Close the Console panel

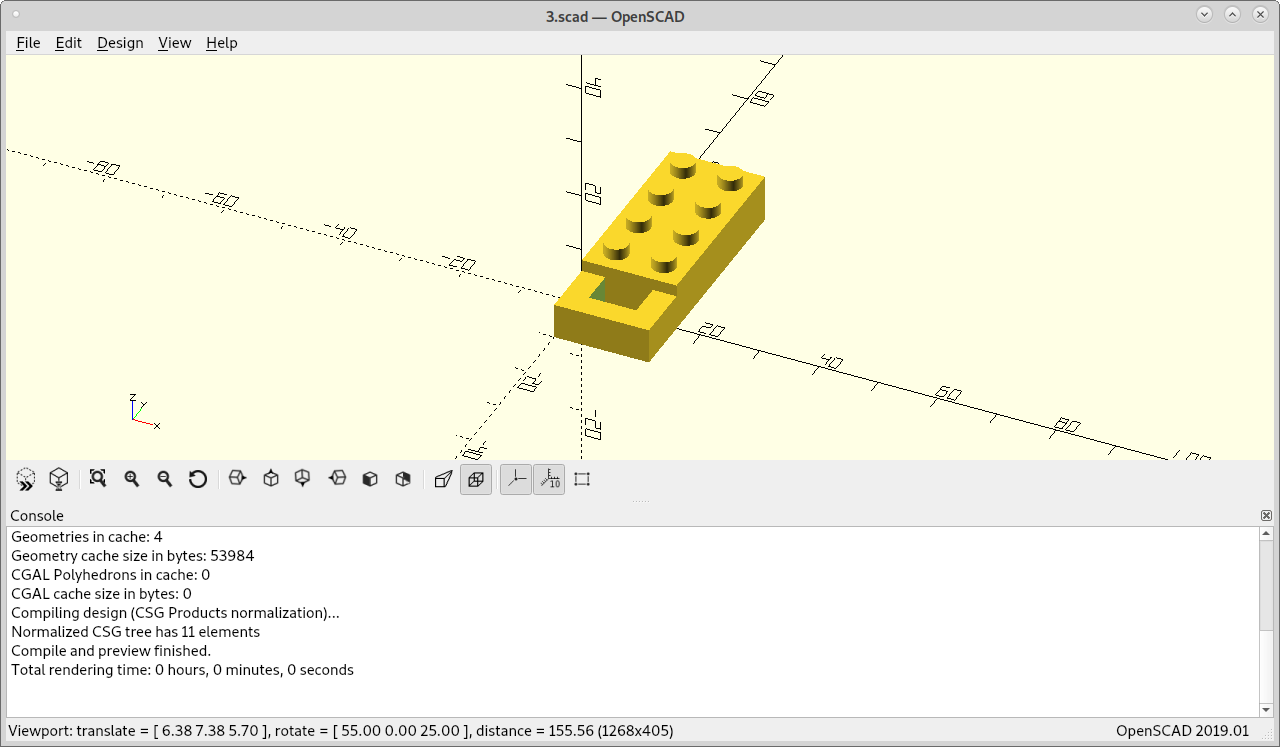coord(1265,515)
